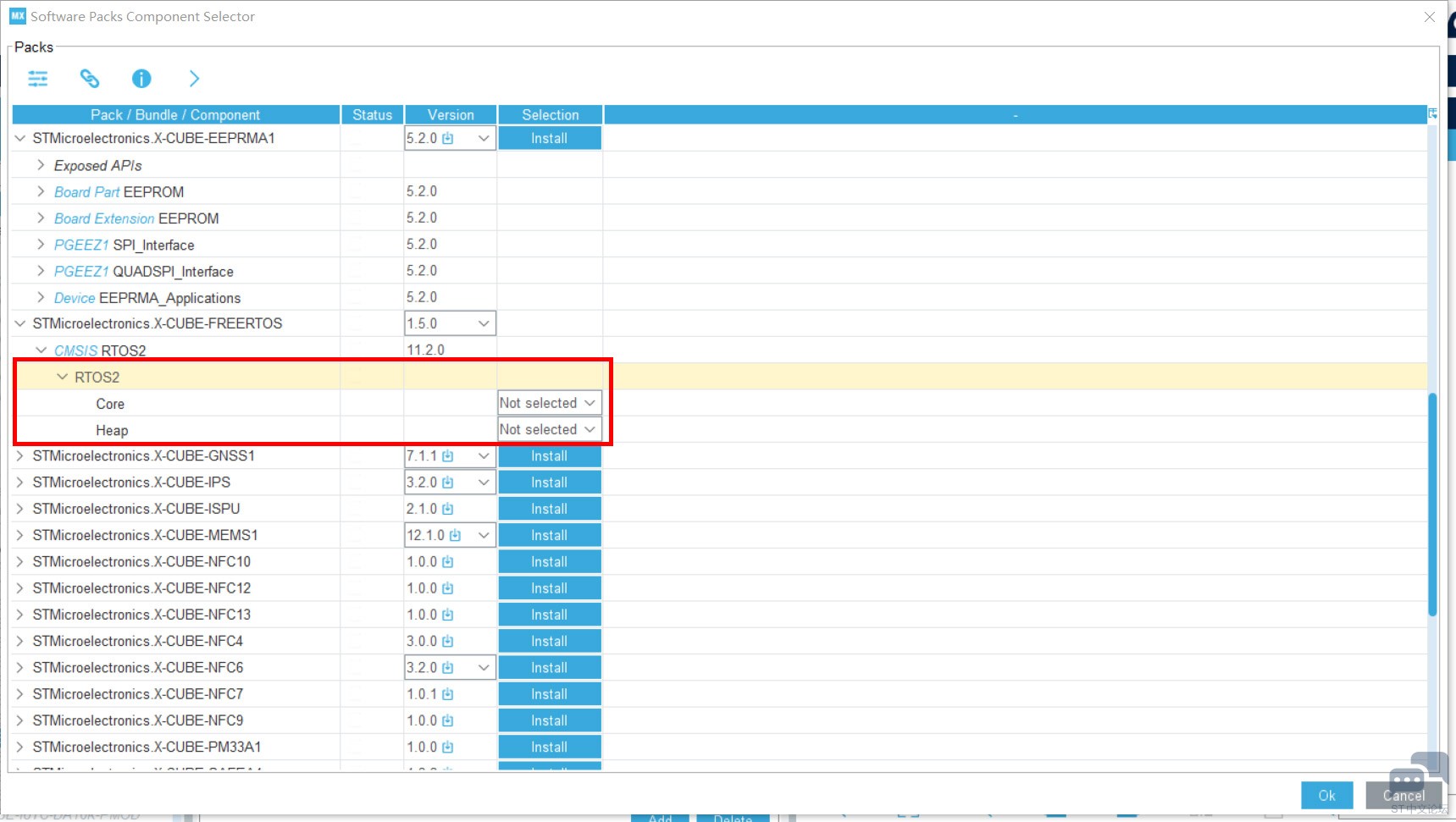Show pack information via the info icon
Viewport: 1456px width, 822px height.
coord(141,79)
